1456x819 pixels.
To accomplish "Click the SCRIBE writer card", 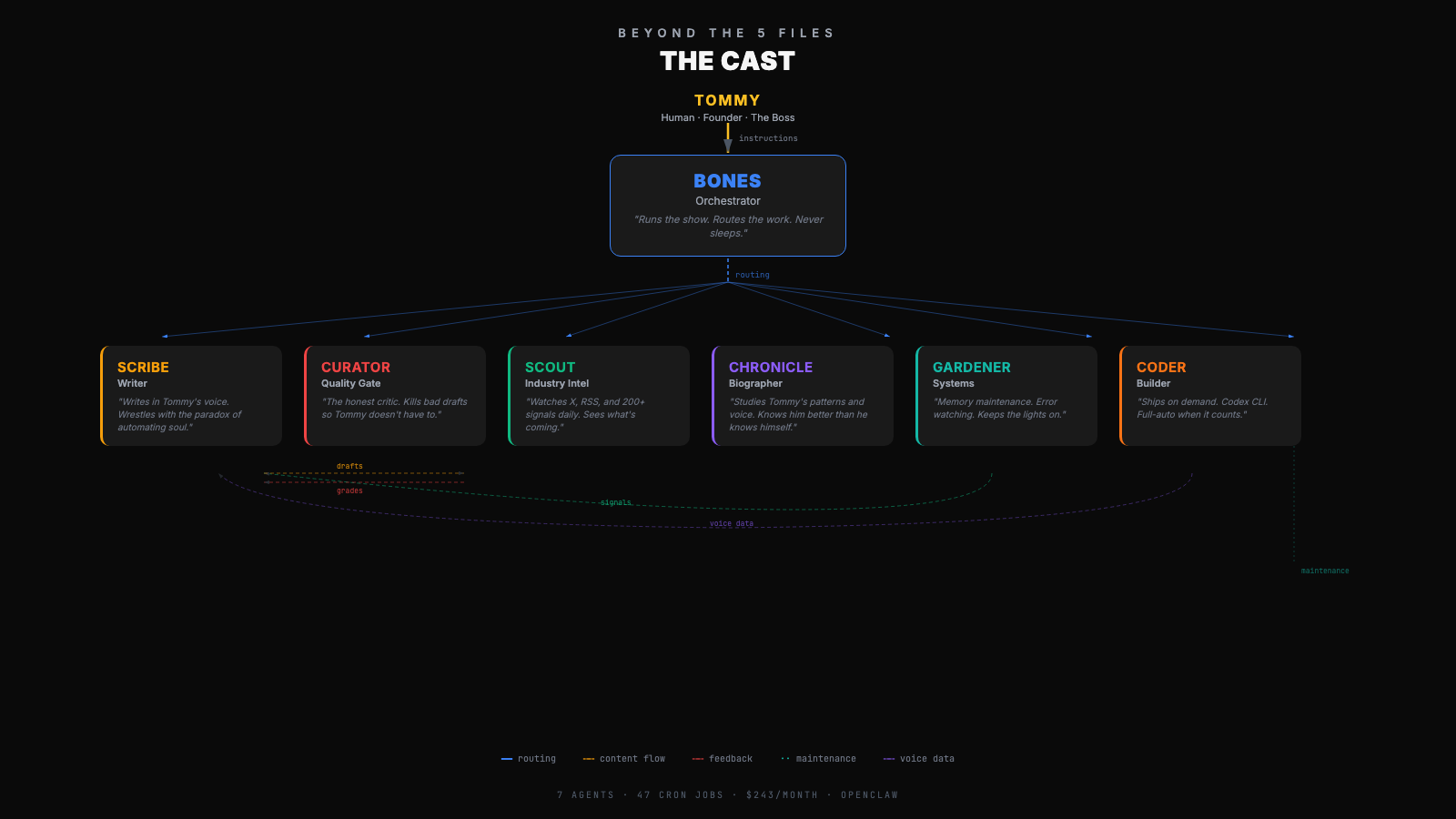I will pyautogui.click(x=191, y=396).
